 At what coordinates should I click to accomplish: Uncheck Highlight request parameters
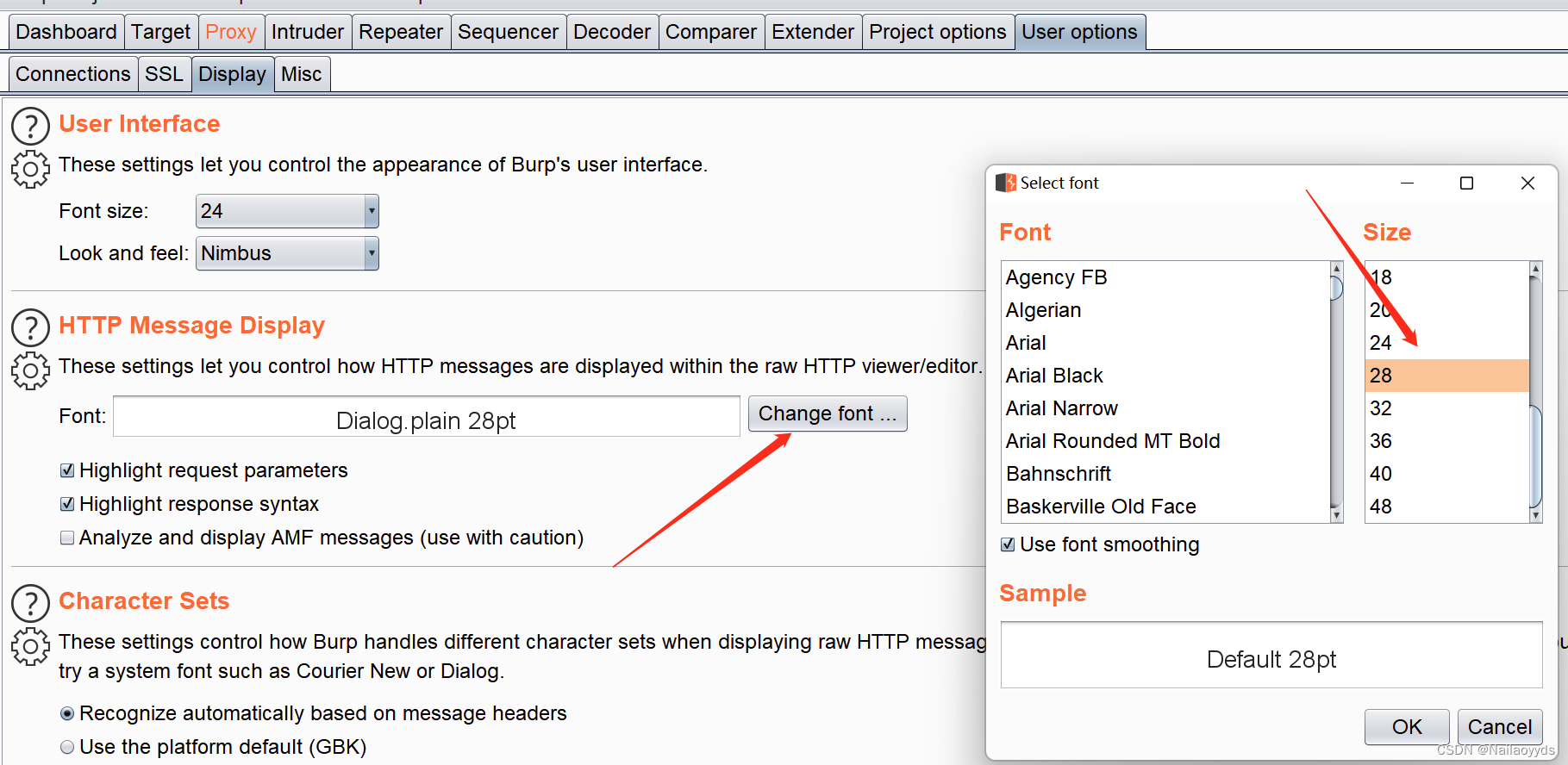tap(67, 470)
